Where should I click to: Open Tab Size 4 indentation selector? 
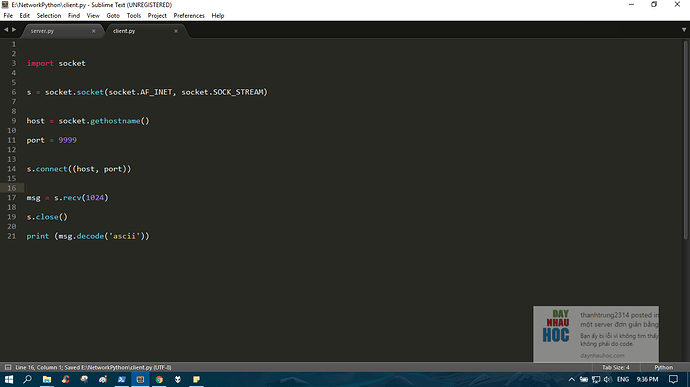pyautogui.click(x=616, y=367)
